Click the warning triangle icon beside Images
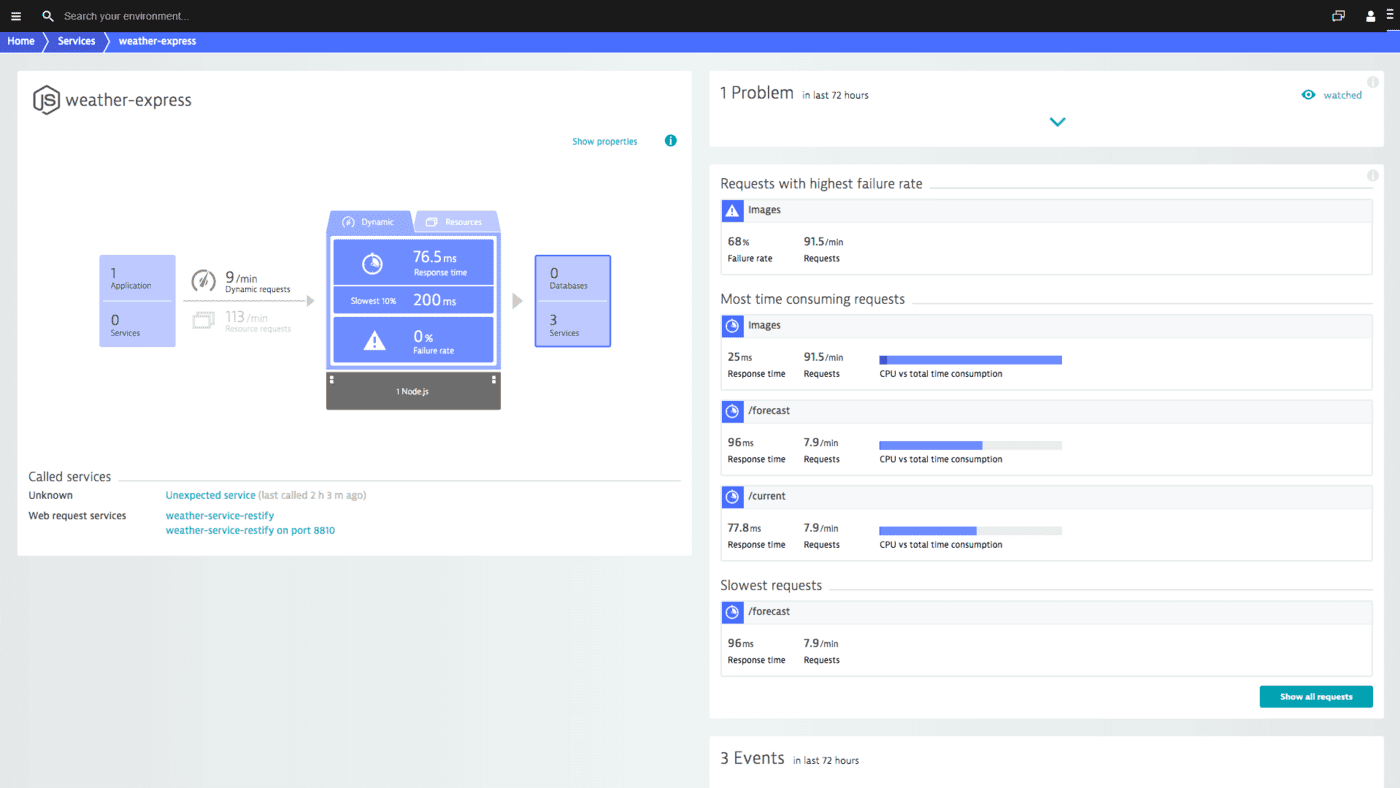 tap(731, 210)
